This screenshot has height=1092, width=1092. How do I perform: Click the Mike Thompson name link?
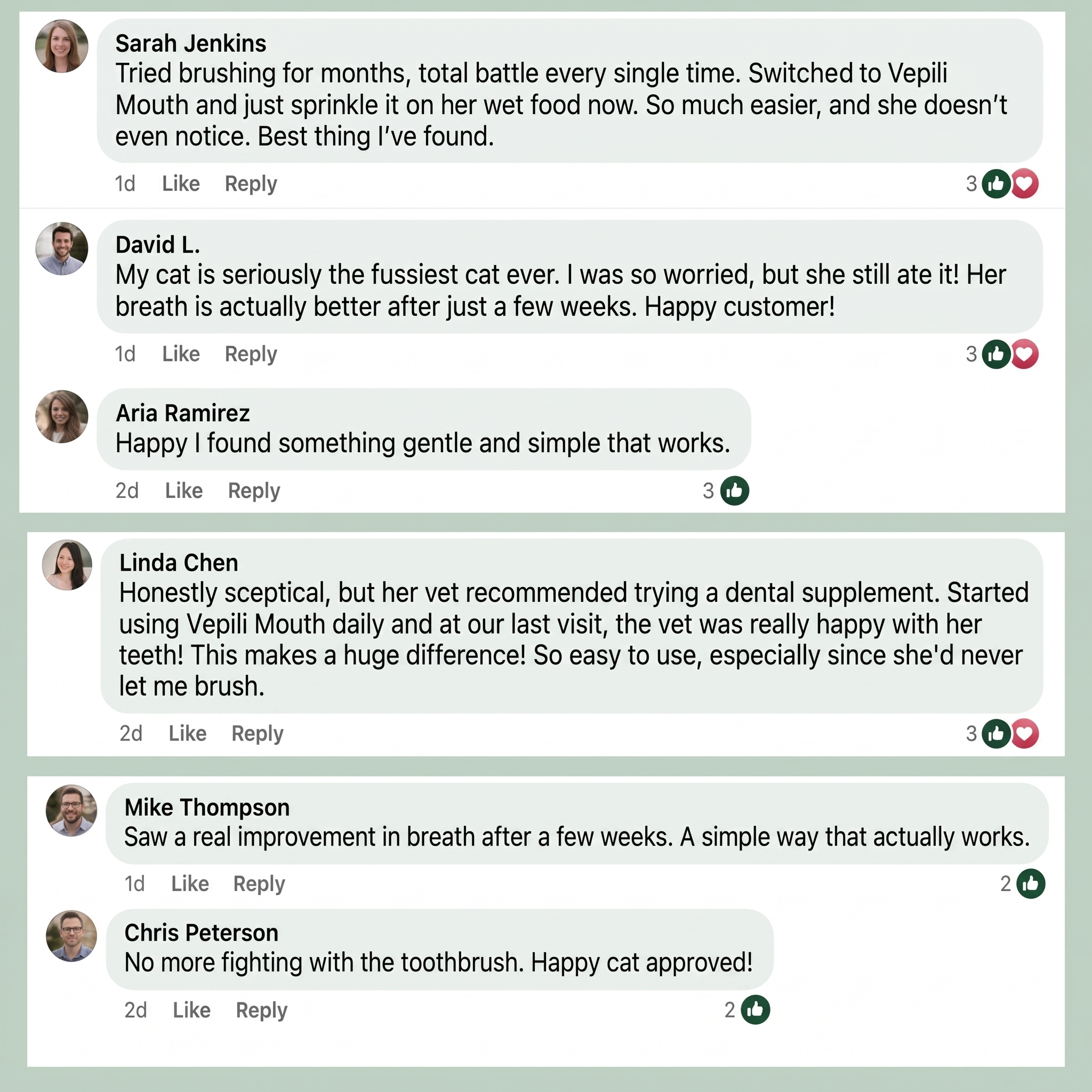pyautogui.click(x=207, y=808)
